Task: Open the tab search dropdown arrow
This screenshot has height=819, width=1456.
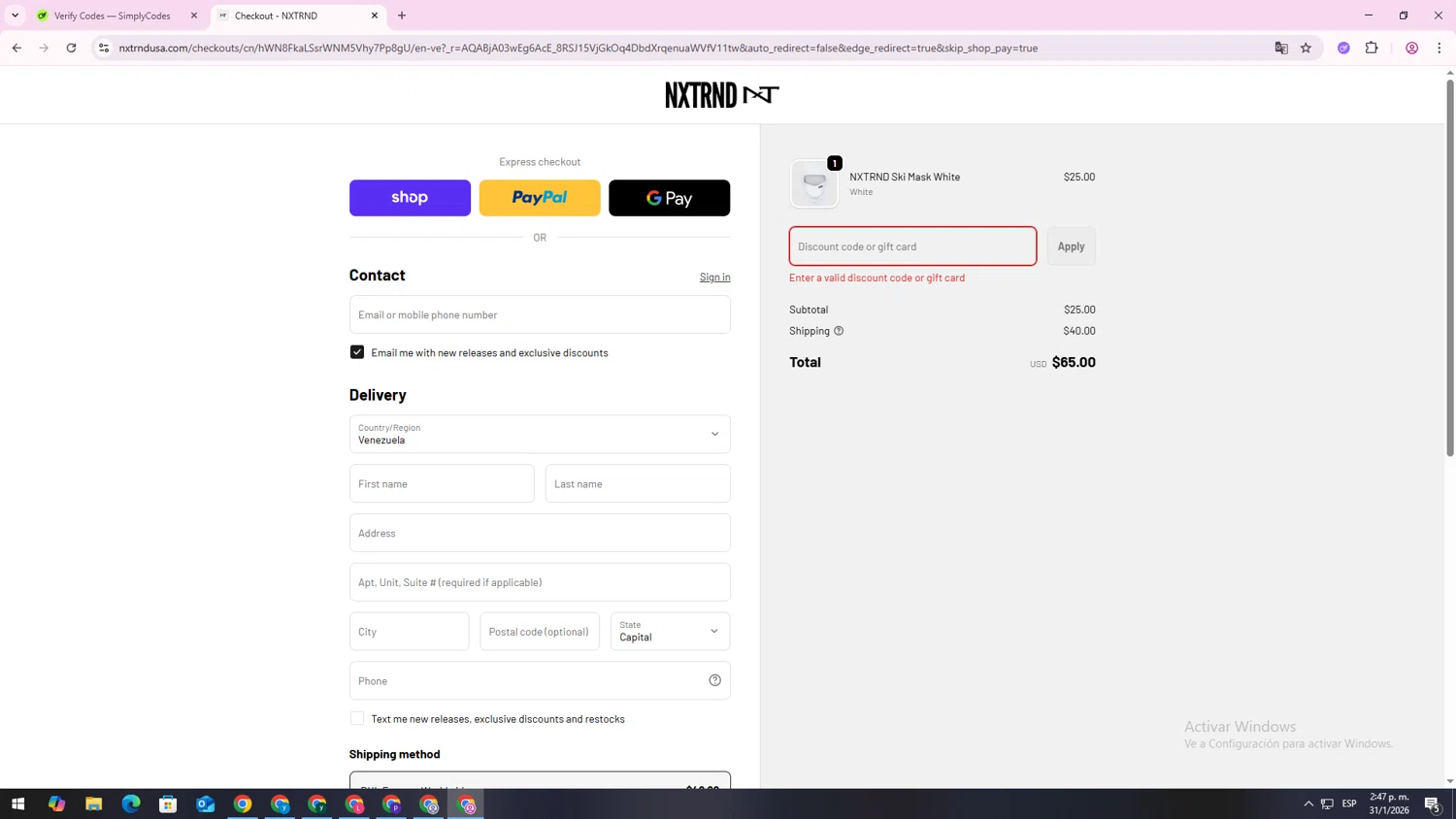Action: point(15,16)
